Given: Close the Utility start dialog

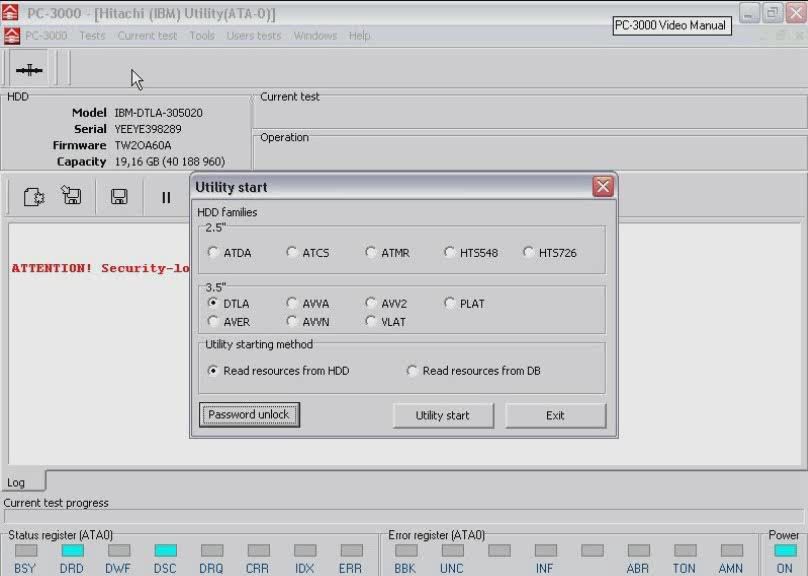Looking at the screenshot, I should (x=603, y=186).
